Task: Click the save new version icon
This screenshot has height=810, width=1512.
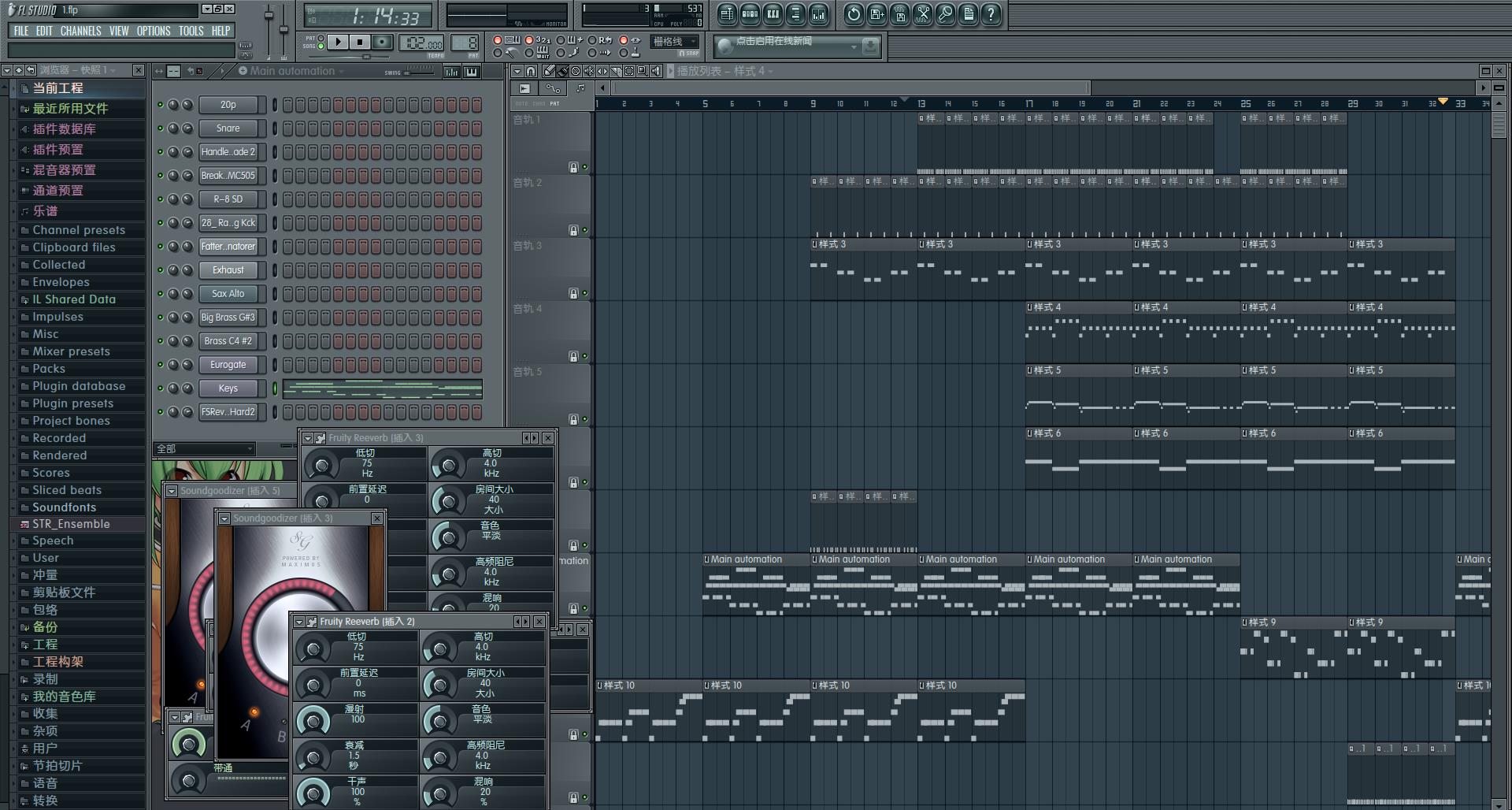Action: tap(876, 14)
